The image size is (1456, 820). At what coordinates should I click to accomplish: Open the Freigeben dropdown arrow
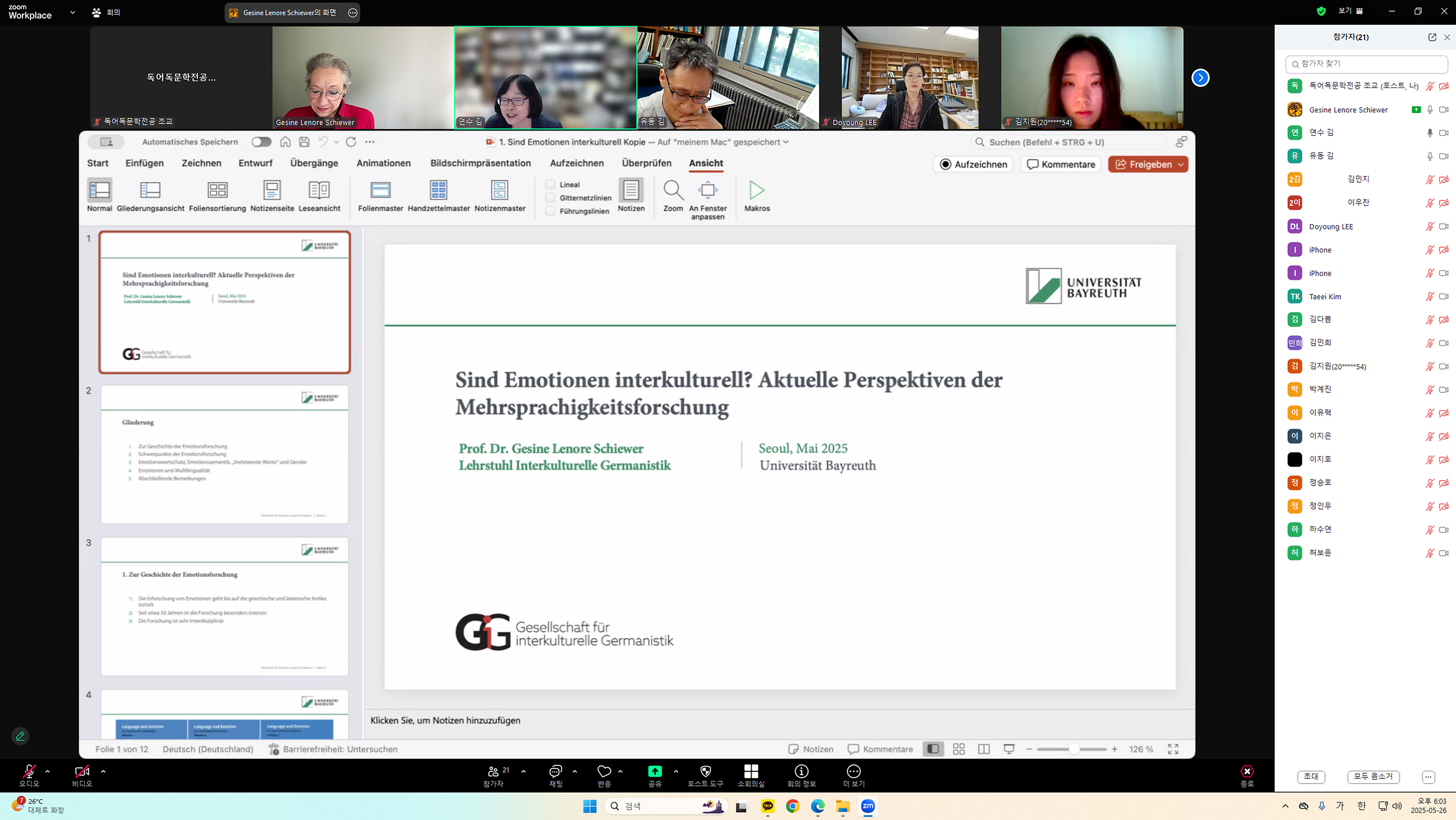point(1181,164)
